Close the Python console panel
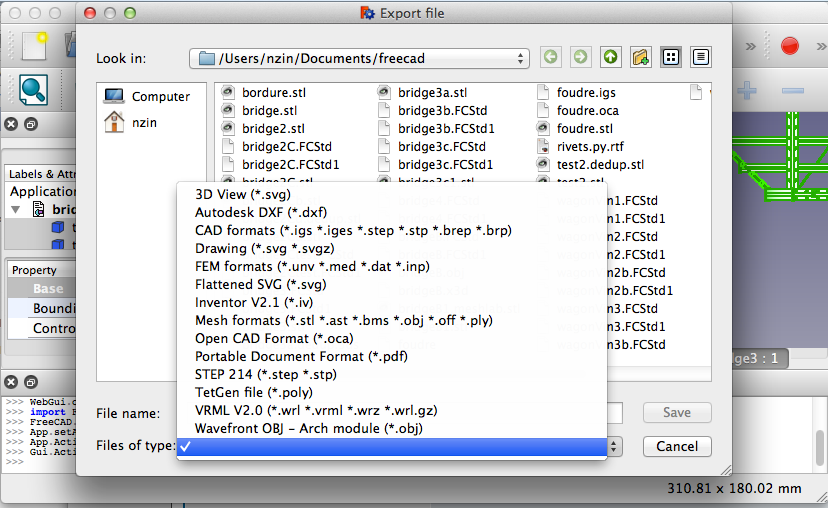Screen dimensions: 828x508 (11, 382)
